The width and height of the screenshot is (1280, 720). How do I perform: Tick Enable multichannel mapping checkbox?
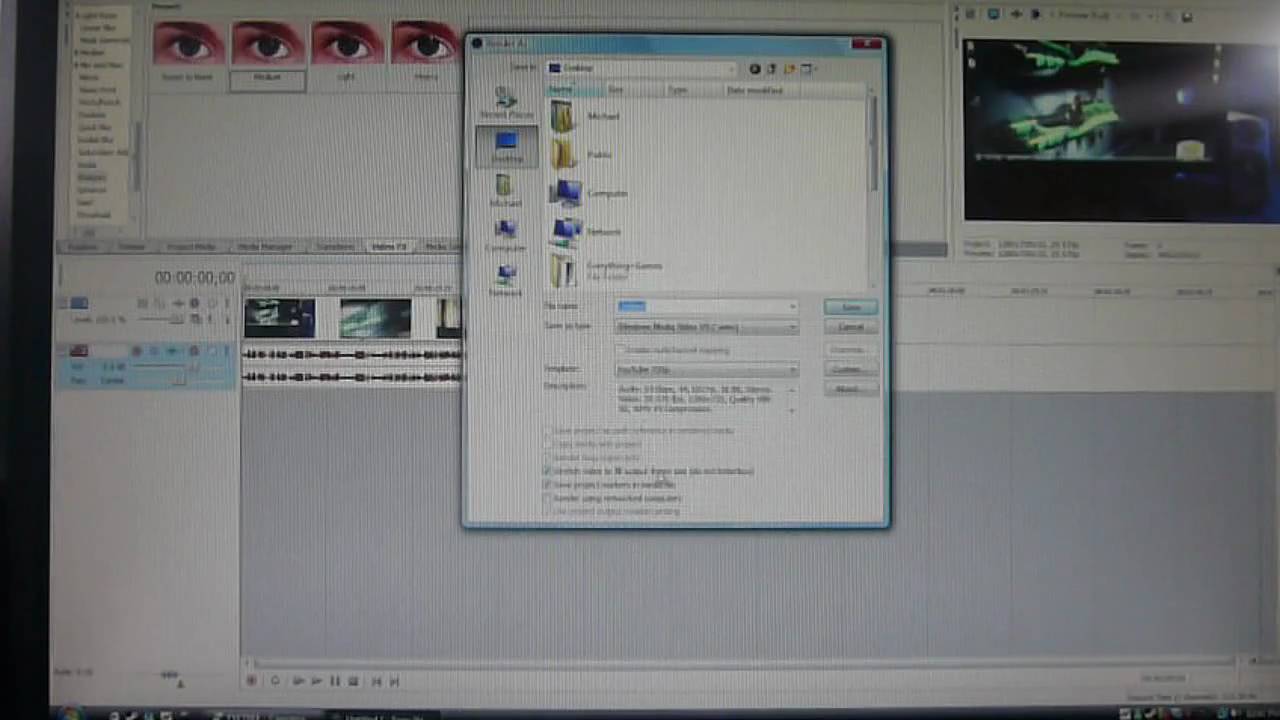click(621, 350)
